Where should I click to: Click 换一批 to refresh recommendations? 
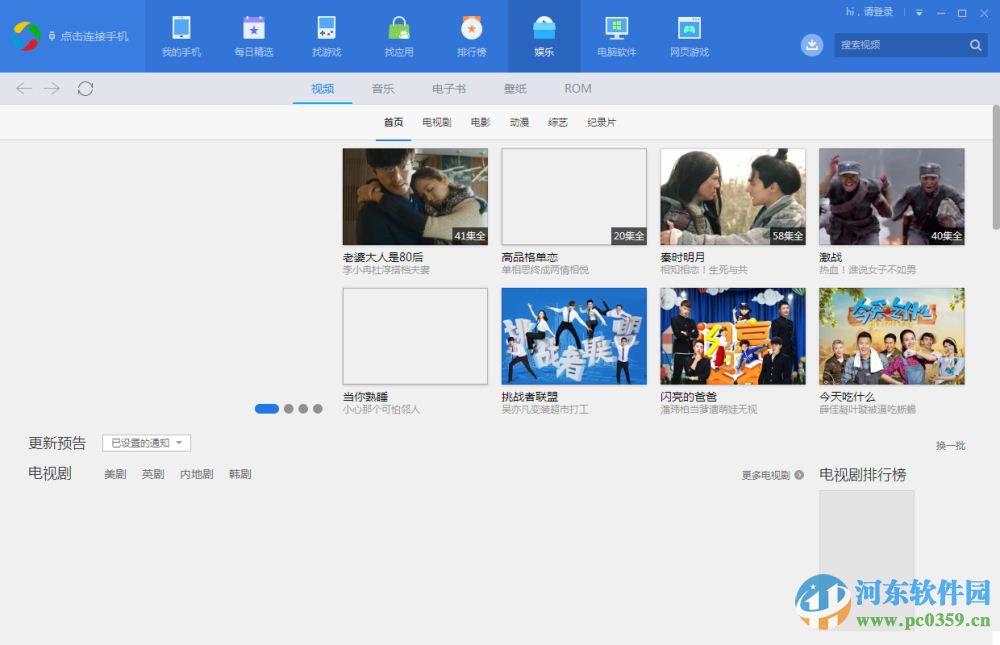(950, 446)
